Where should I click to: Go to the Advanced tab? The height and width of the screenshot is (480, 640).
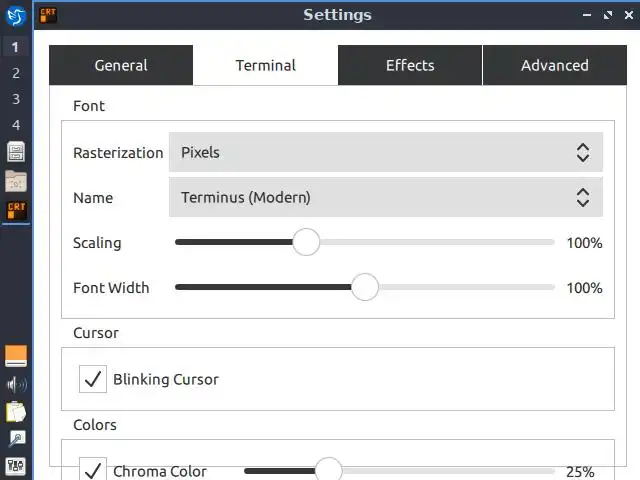[554, 65]
